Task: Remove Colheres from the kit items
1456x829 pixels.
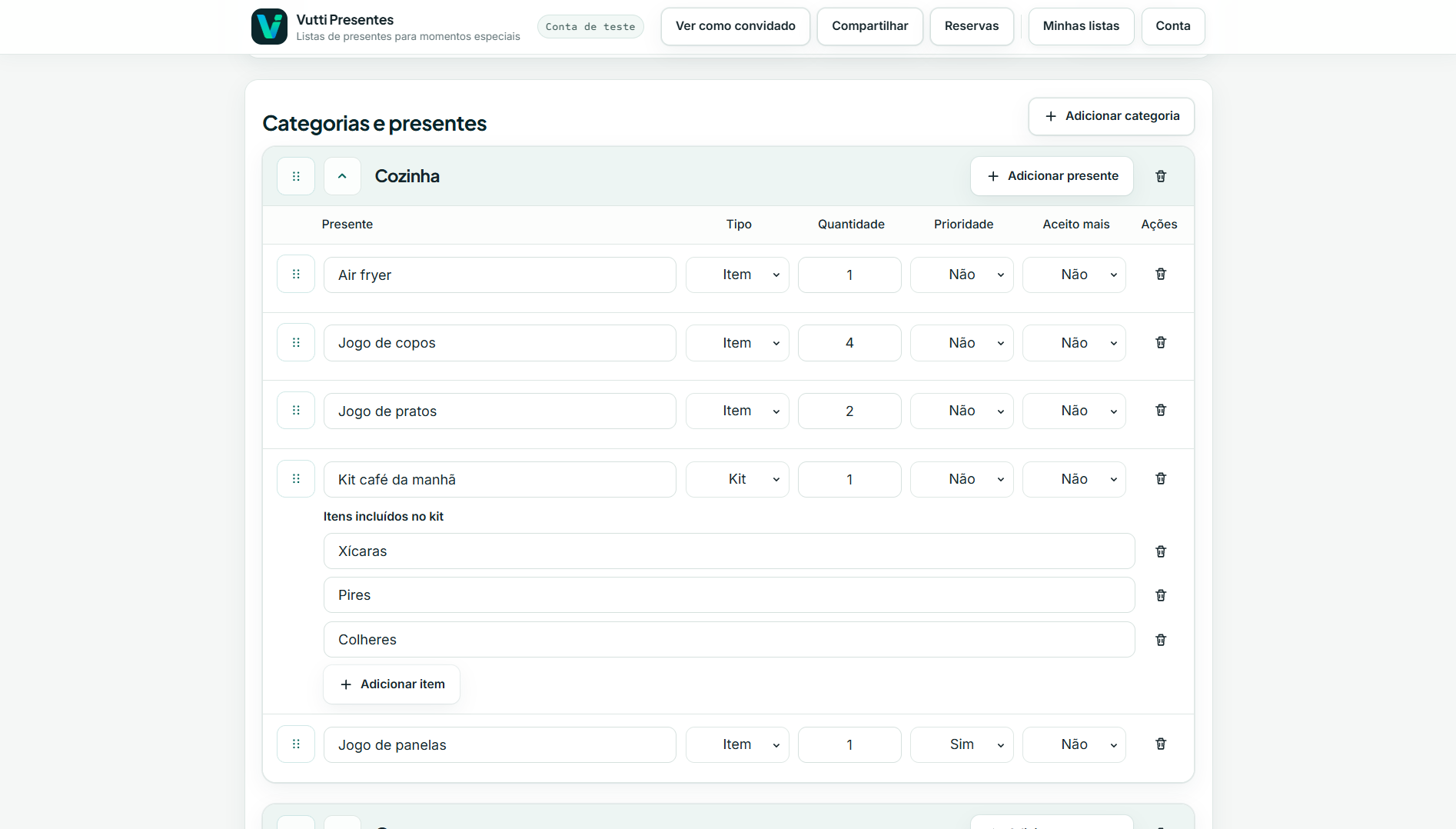Action: 1161,640
